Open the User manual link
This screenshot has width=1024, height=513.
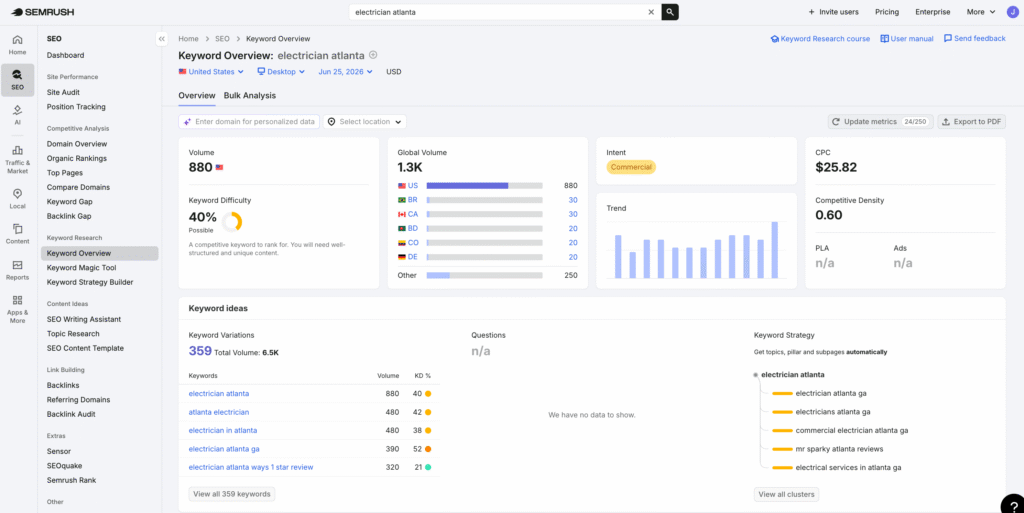(906, 39)
